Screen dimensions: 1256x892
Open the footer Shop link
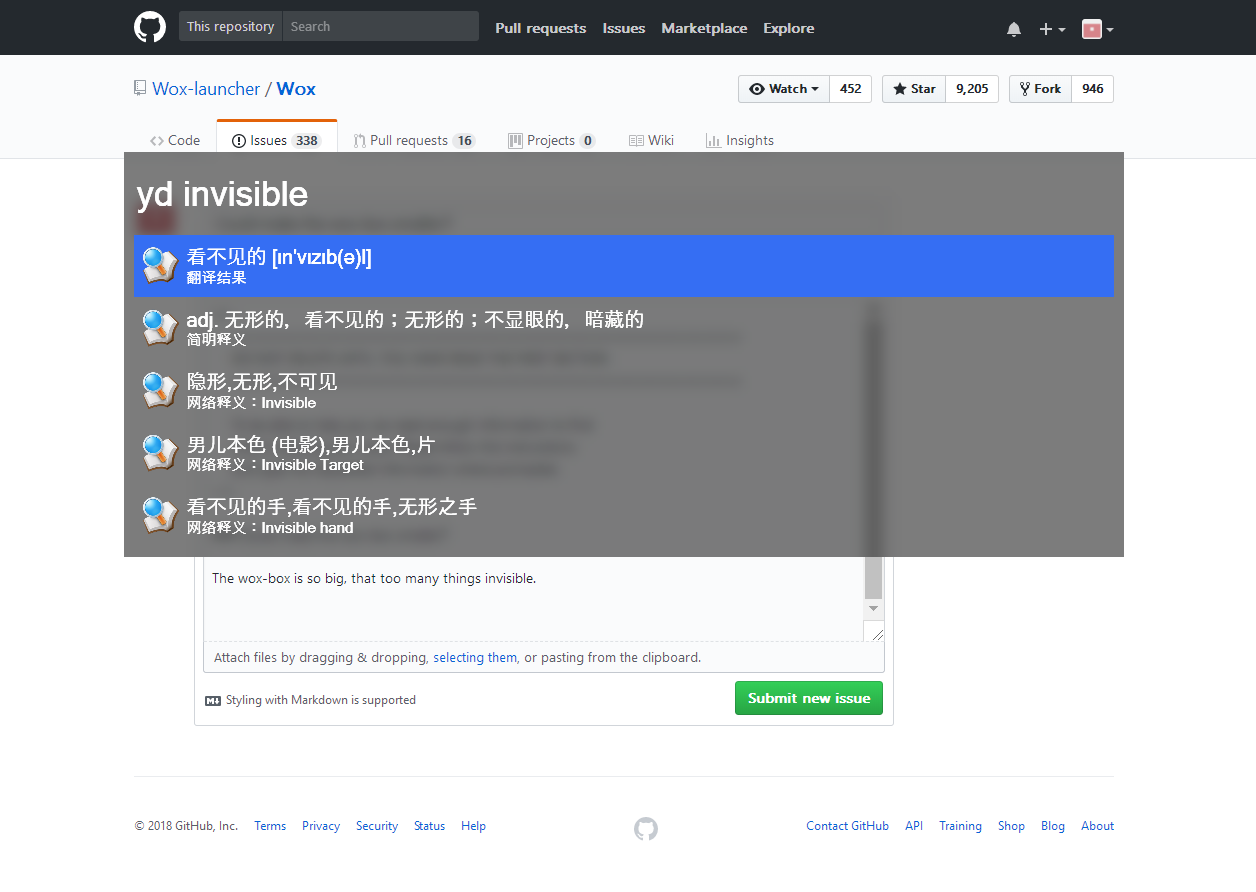tap(1011, 826)
